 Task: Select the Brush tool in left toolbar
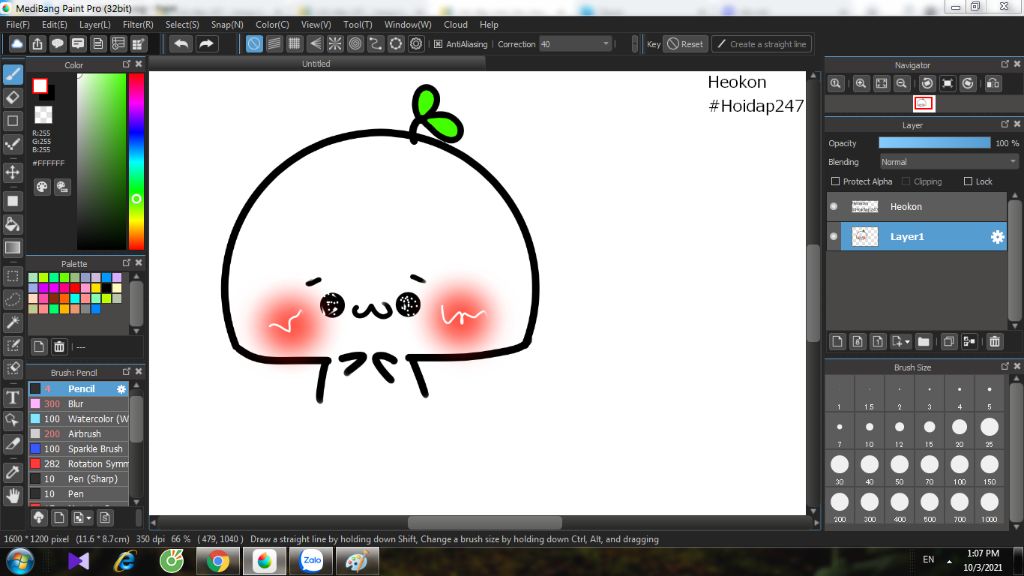click(x=12, y=74)
